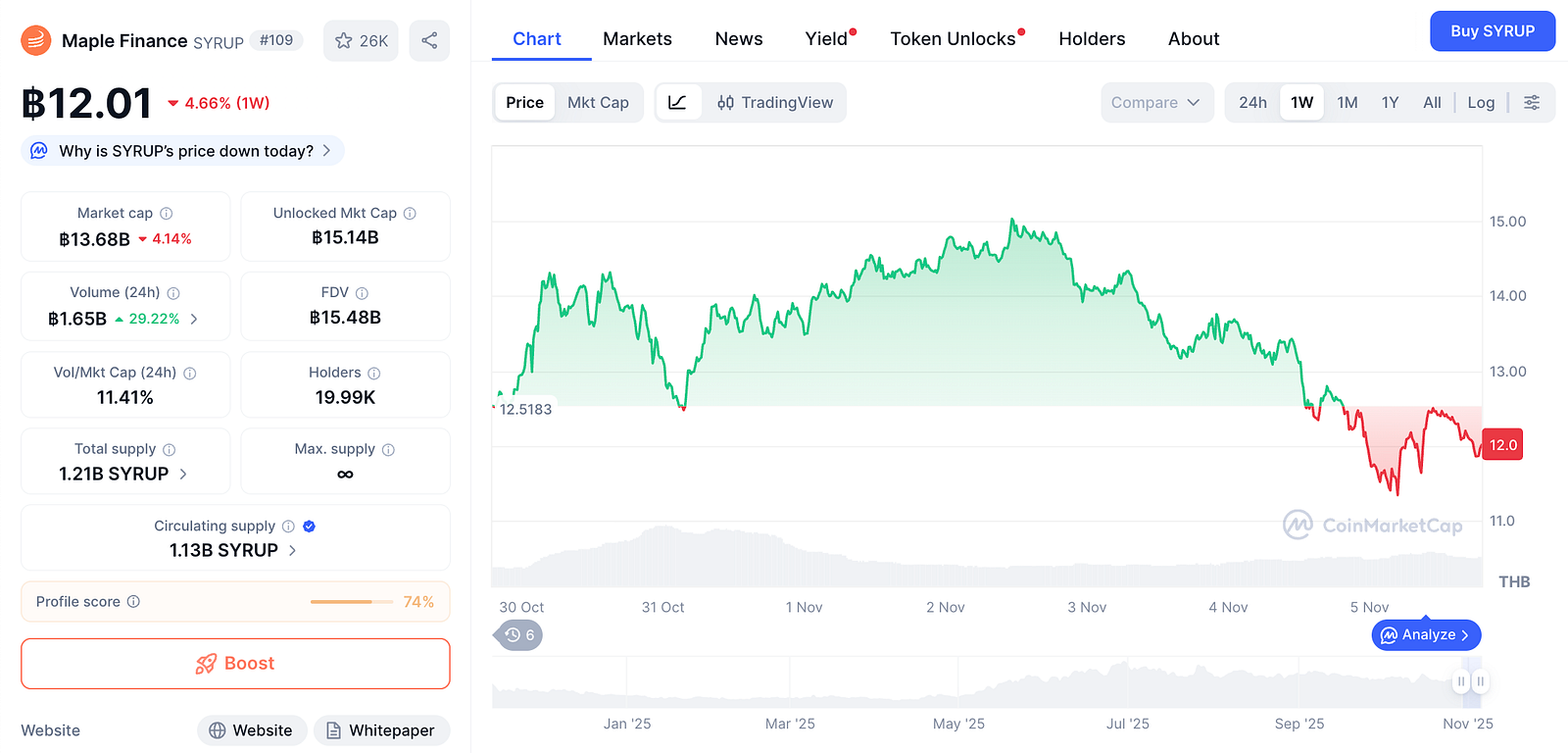The image size is (1568, 753).
Task: Click the AI icon beside the SYRUP price question
Action: pyautogui.click(x=39, y=150)
